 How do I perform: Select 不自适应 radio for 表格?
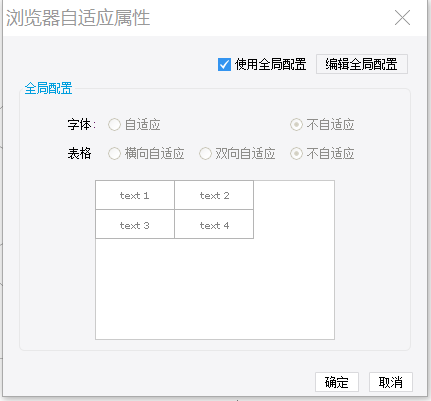point(296,154)
